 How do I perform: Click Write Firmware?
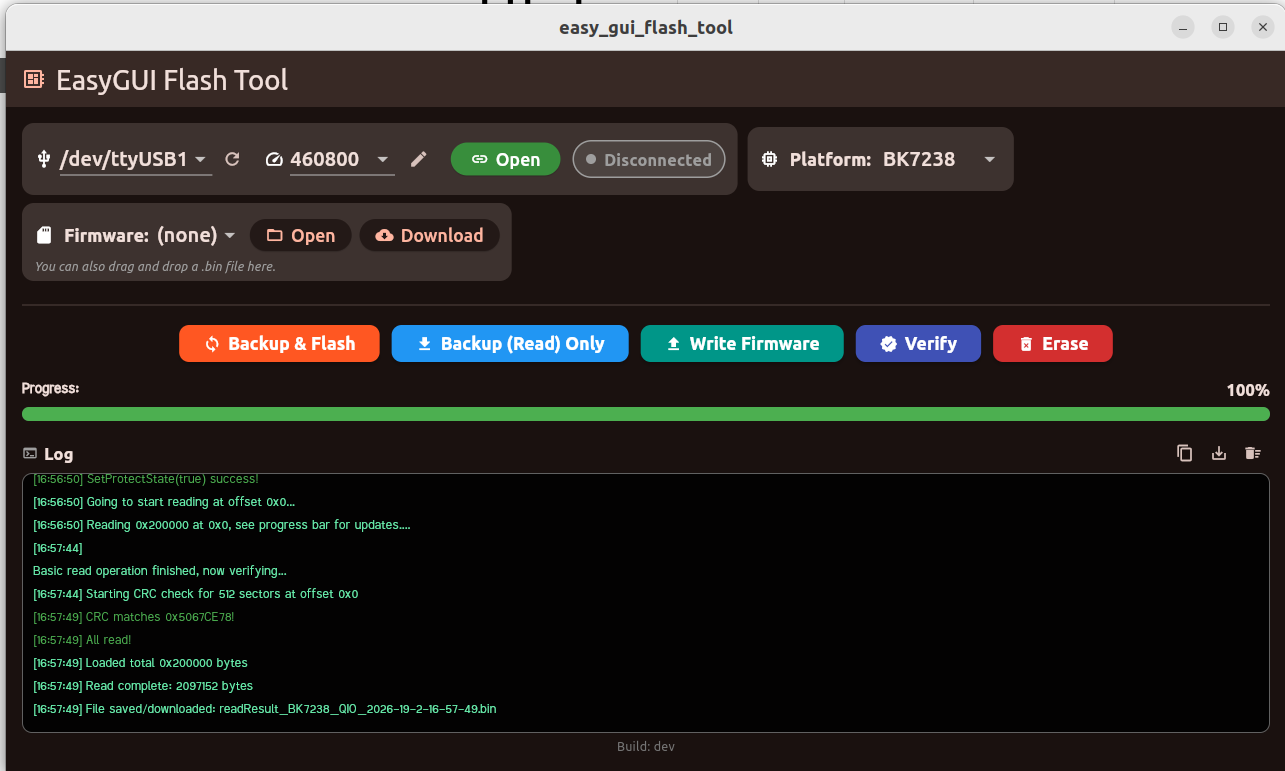742,344
